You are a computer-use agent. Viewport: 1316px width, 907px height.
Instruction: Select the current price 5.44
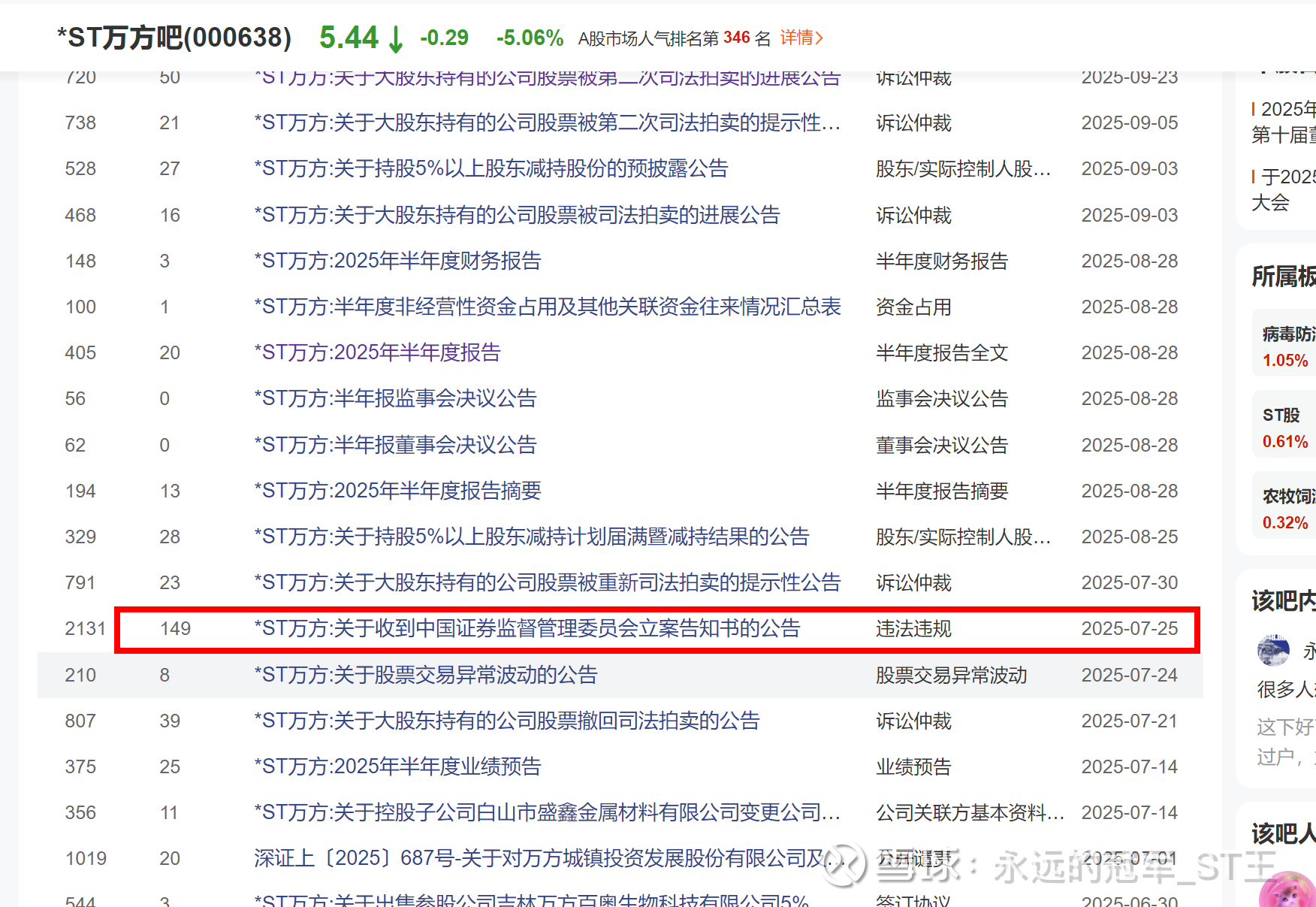pyautogui.click(x=349, y=38)
